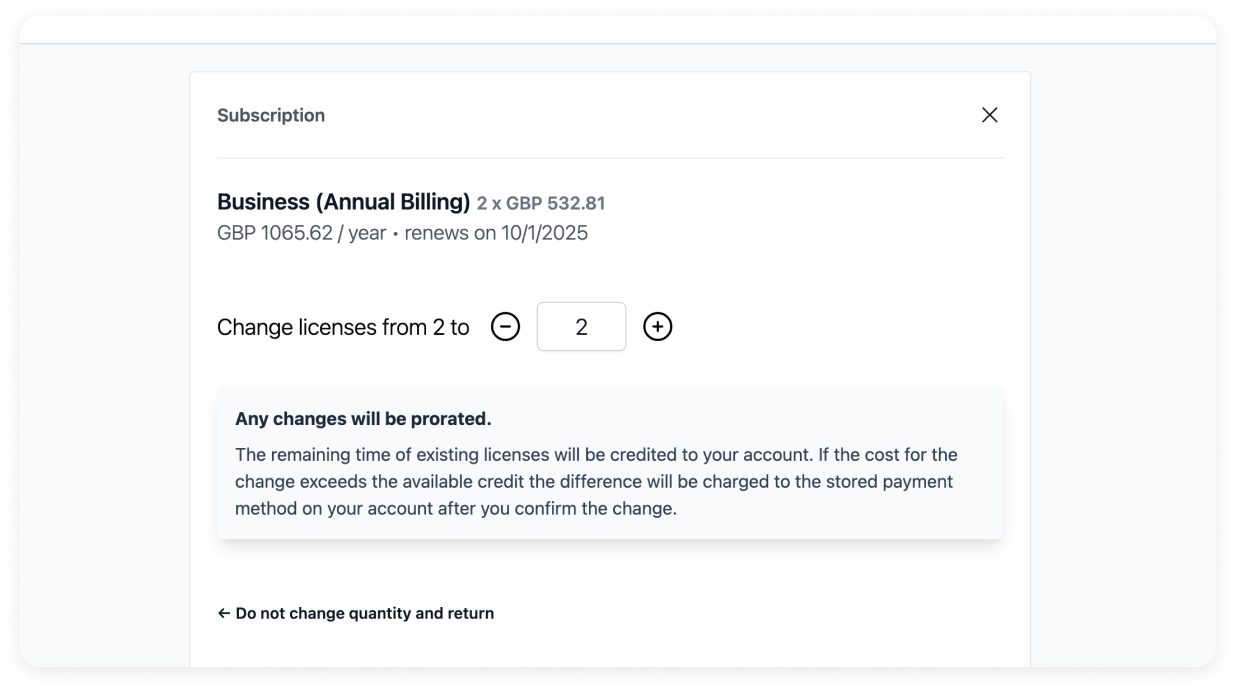Image resolution: width=1236 pixels, height=691 pixels.
Task: Click the 'renews on 10/1/2025' renewal date
Action: click(x=496, y=234)
